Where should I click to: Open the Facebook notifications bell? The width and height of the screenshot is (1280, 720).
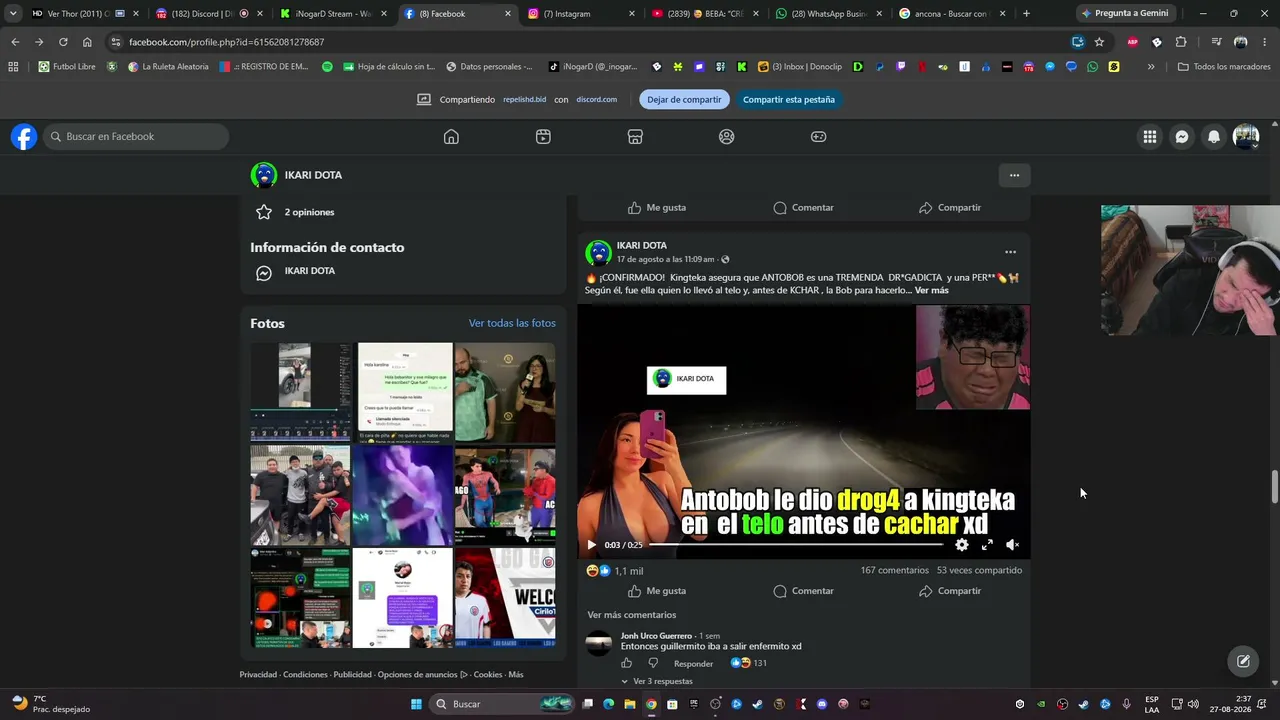[1214, 137]
